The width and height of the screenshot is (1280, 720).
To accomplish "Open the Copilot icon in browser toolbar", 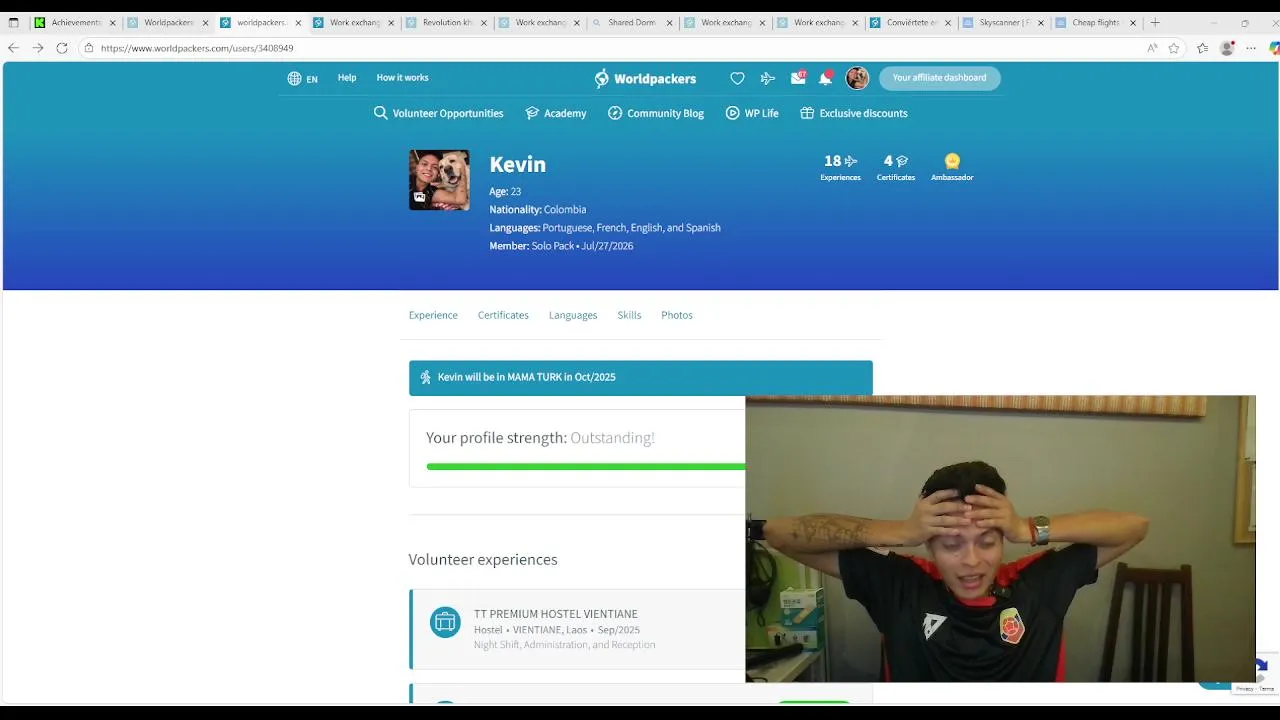I will 1274,48.
